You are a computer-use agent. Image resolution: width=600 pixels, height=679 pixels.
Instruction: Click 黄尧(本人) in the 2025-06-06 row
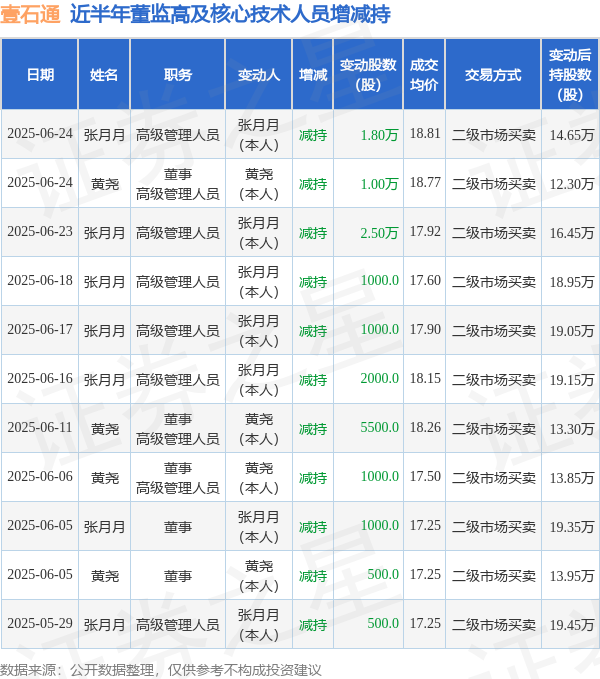tap(258, 478)
